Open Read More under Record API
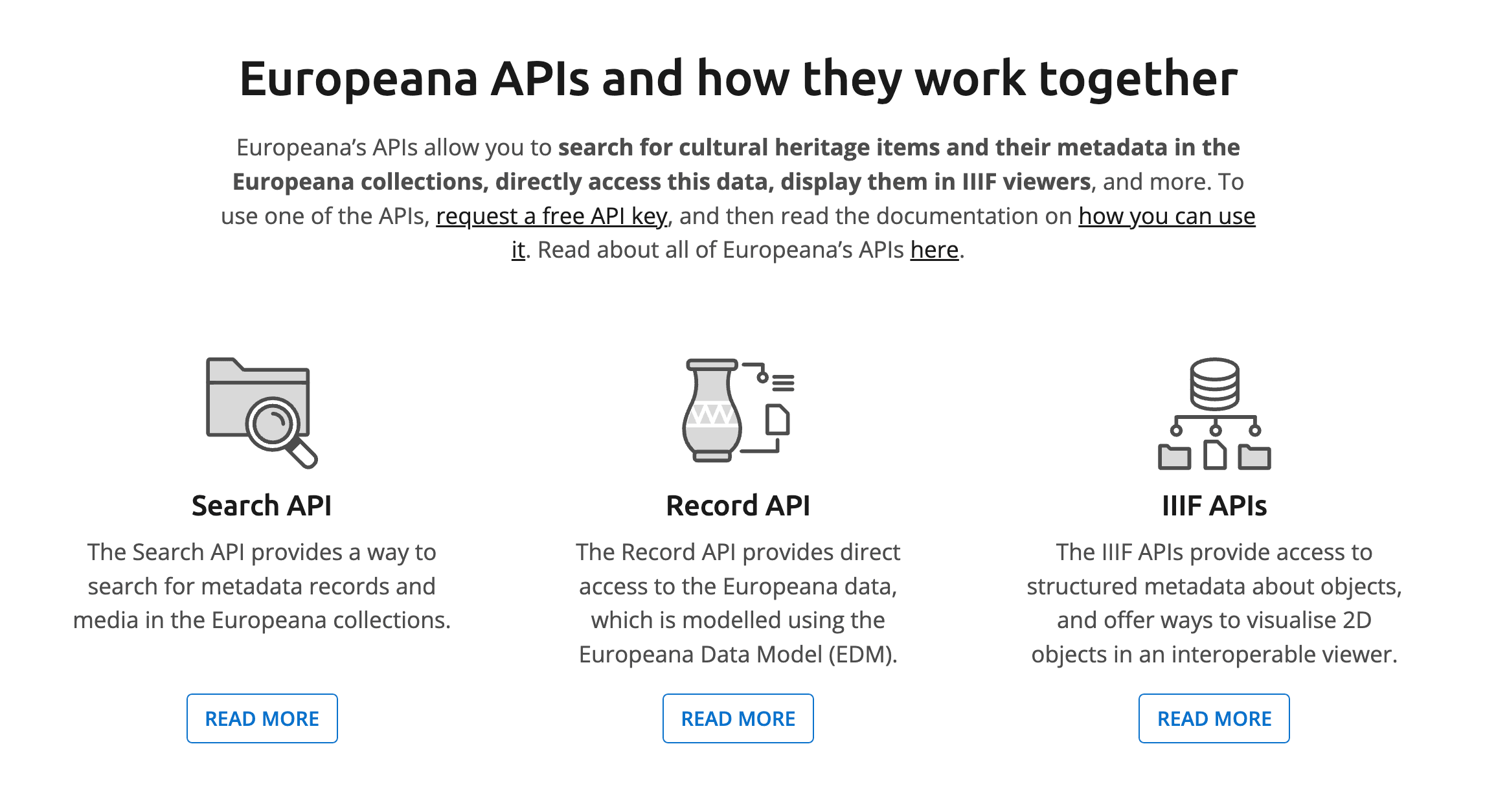Viewport: 1496px width, 812px height. [738, 718]
